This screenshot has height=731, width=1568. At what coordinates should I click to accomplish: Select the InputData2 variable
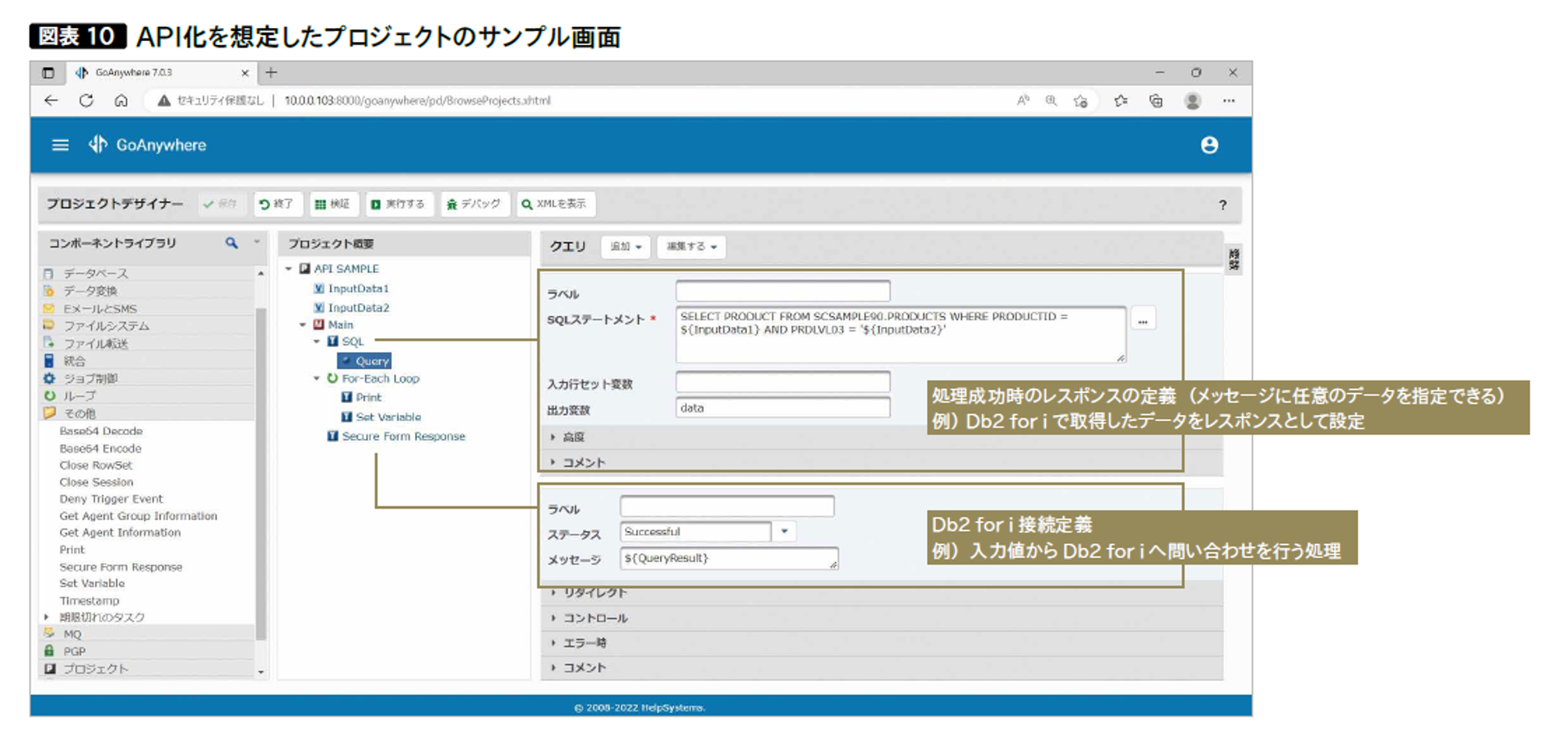(359, 308)
